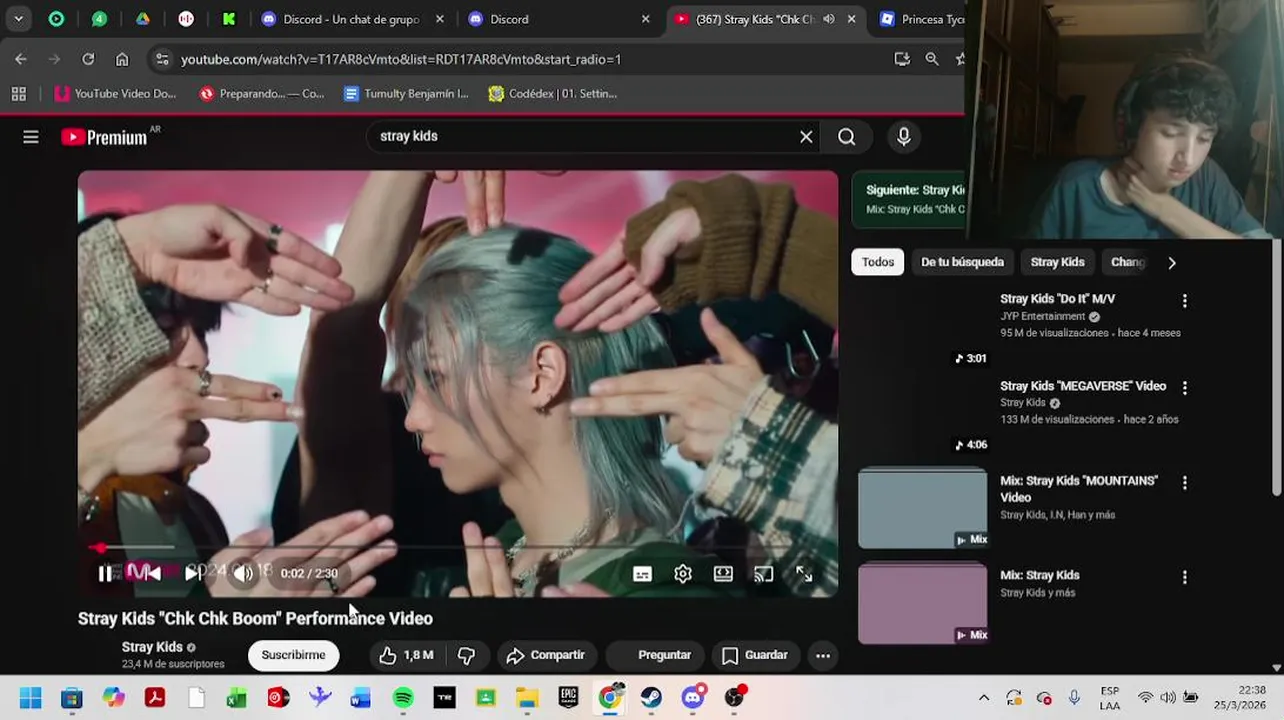
Task: Open 'Tumulty Benjamín' bookmark
Action: tap(406, 94)
